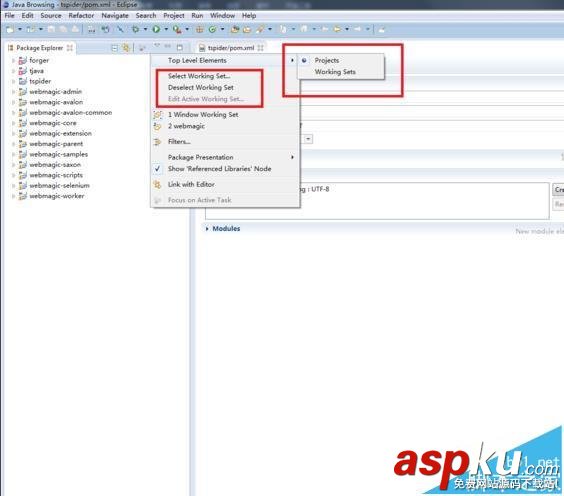The height and width of the screenshot is (496, 564).
Task: Open the Help menu
Action: tap(249, 15)
